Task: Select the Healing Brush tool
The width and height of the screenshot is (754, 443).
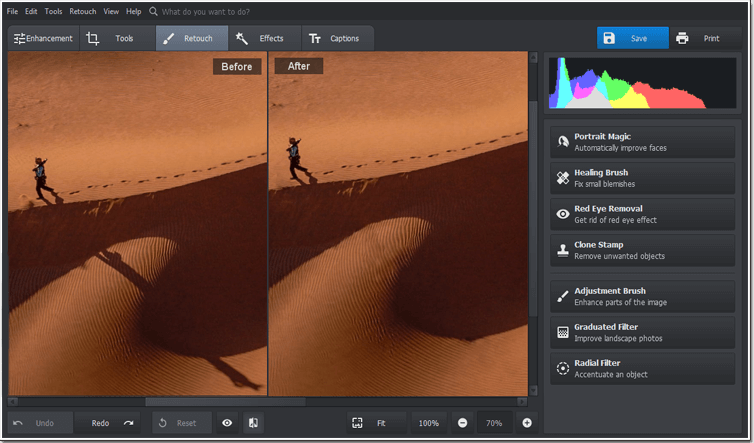Action: point(642,178)
